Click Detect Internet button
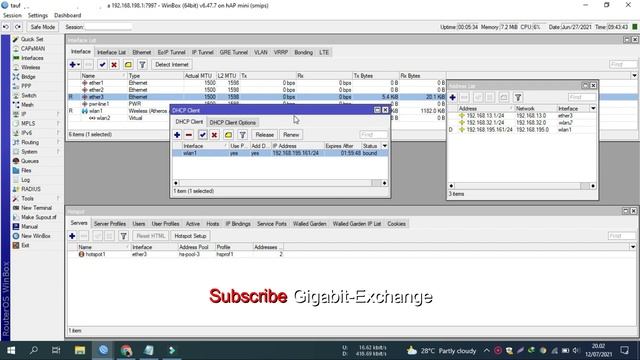Viewport: 640px width, 360px height. tap(172, 64)
